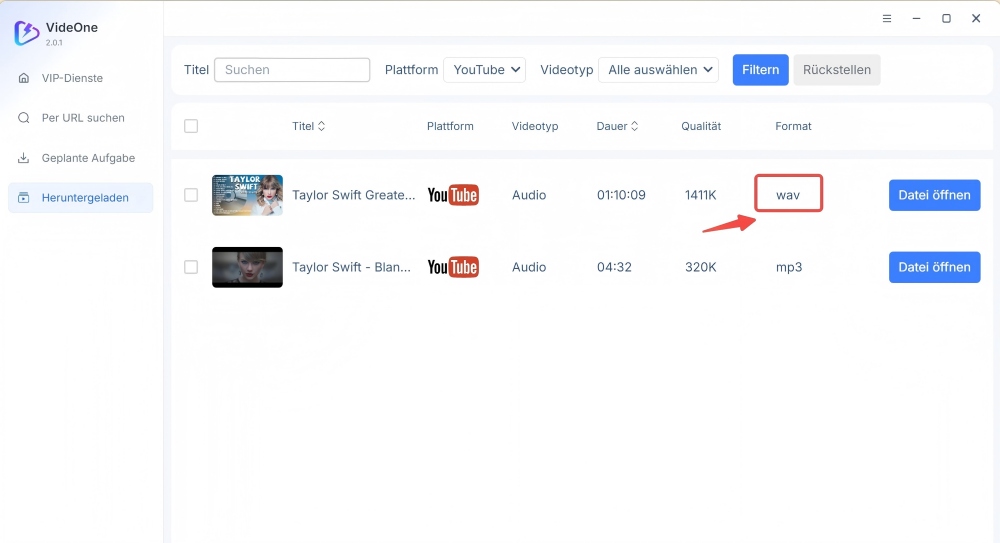Click the Videotyp column header
1000x543 pixels.
pyautogui.click(x=534, y=126)
